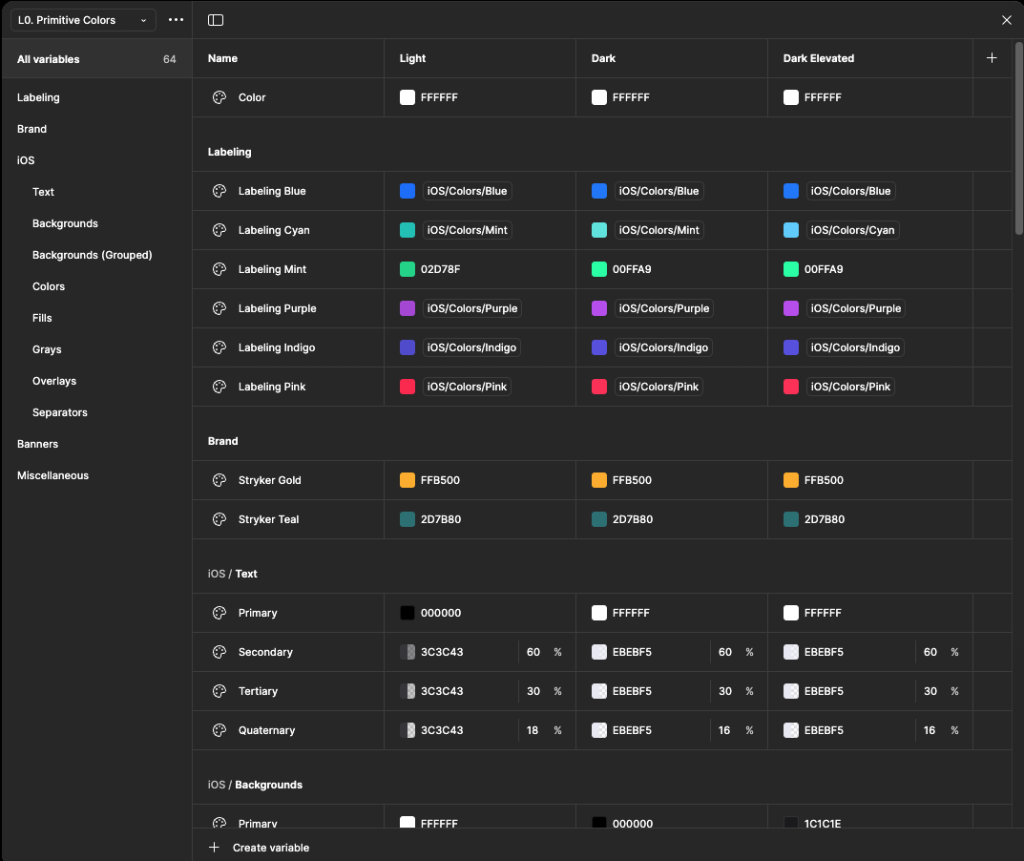Open the Grays subgroup in sidebar
This screenshot has height=861, width=1024.
click(47, 349)
